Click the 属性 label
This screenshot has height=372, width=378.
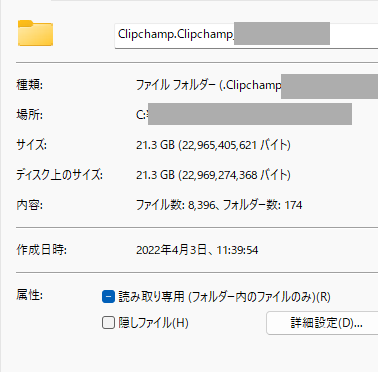pyautogui.click(x=30, y=295)
